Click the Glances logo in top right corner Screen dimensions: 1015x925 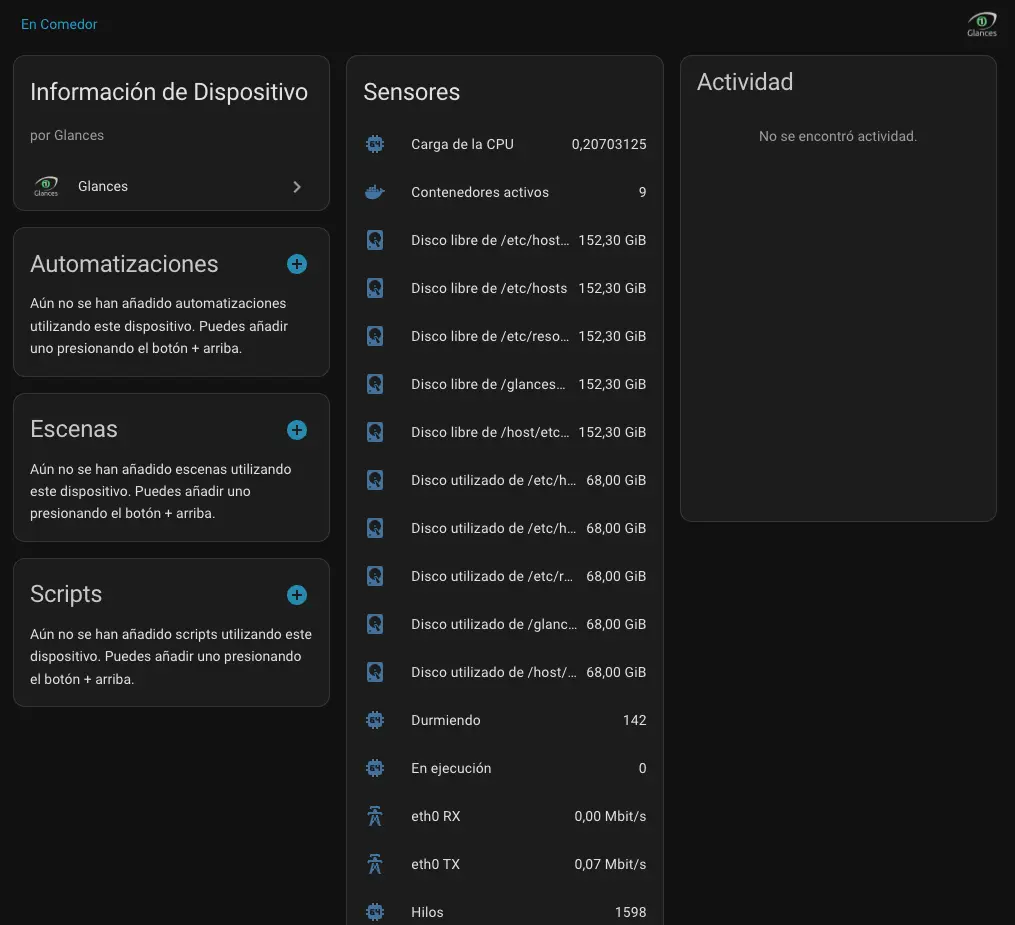(981, 24)
